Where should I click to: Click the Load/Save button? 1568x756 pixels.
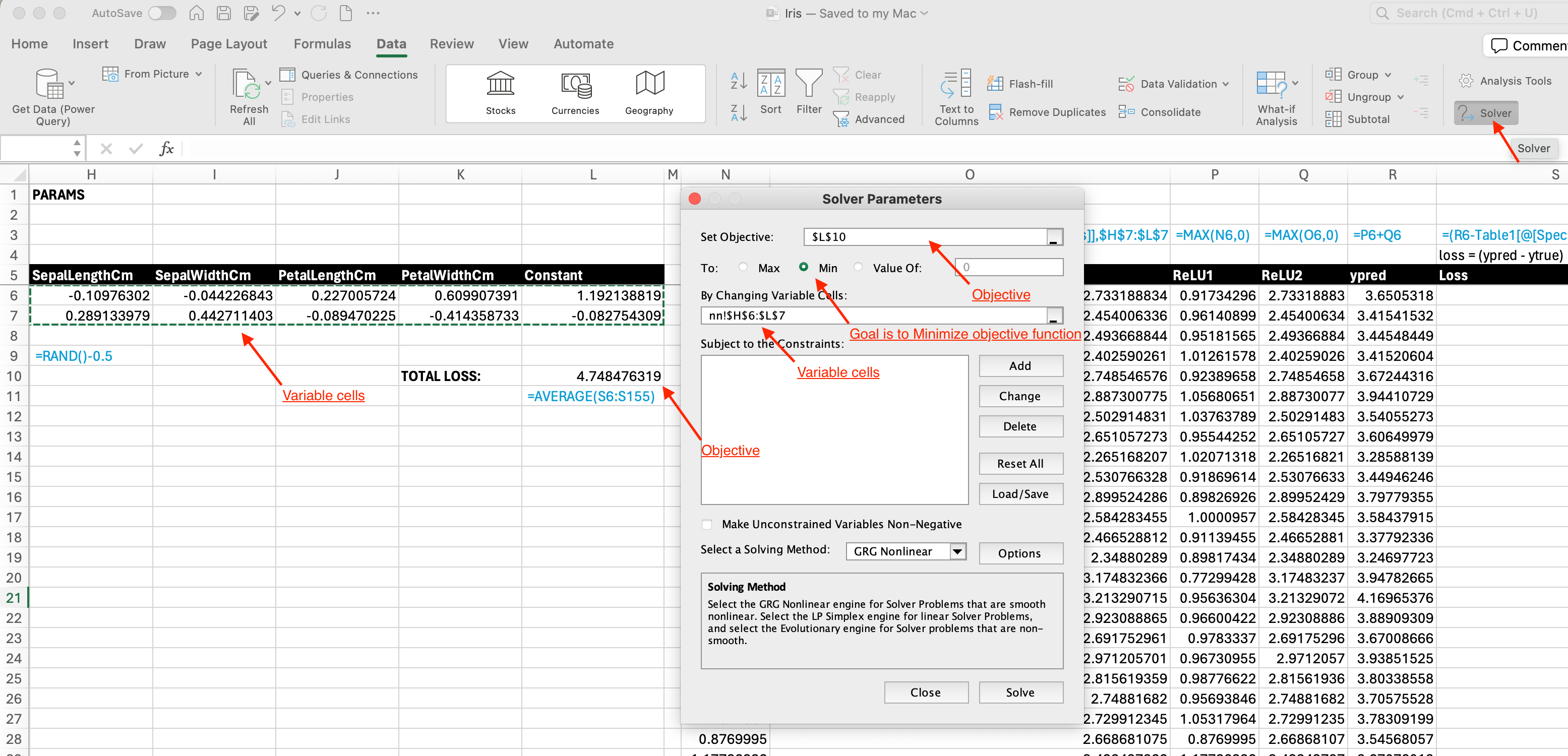pos(1021,494)
